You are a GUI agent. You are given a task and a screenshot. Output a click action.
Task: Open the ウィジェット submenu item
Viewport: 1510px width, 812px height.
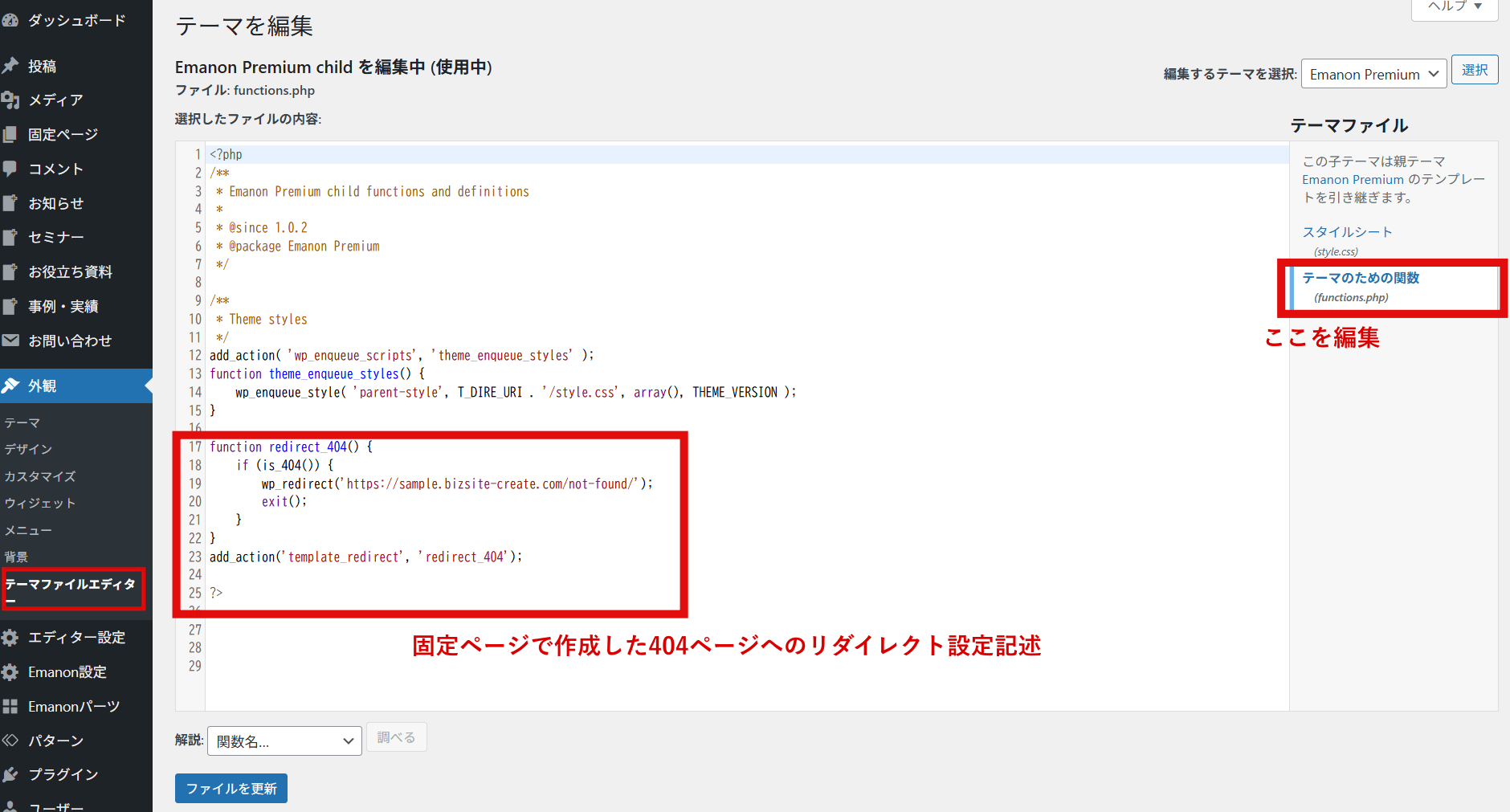click(x=40, y=504)
